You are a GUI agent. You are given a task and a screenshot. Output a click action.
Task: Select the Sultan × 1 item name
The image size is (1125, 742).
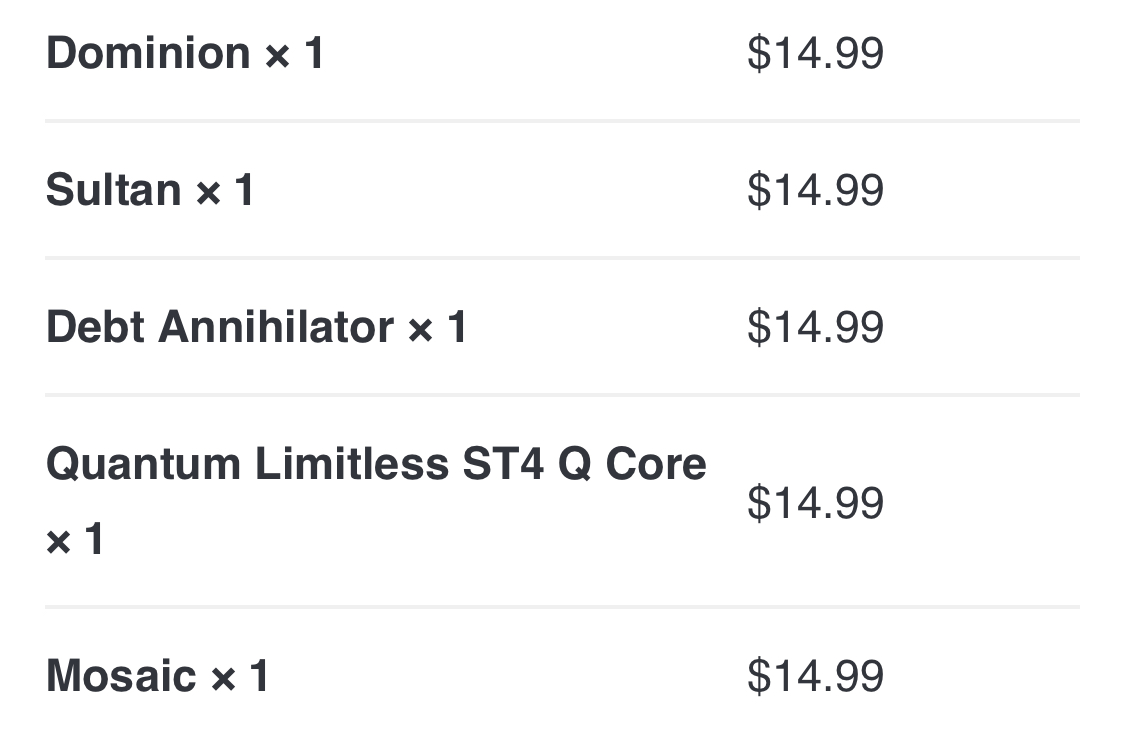coord(149,190)
